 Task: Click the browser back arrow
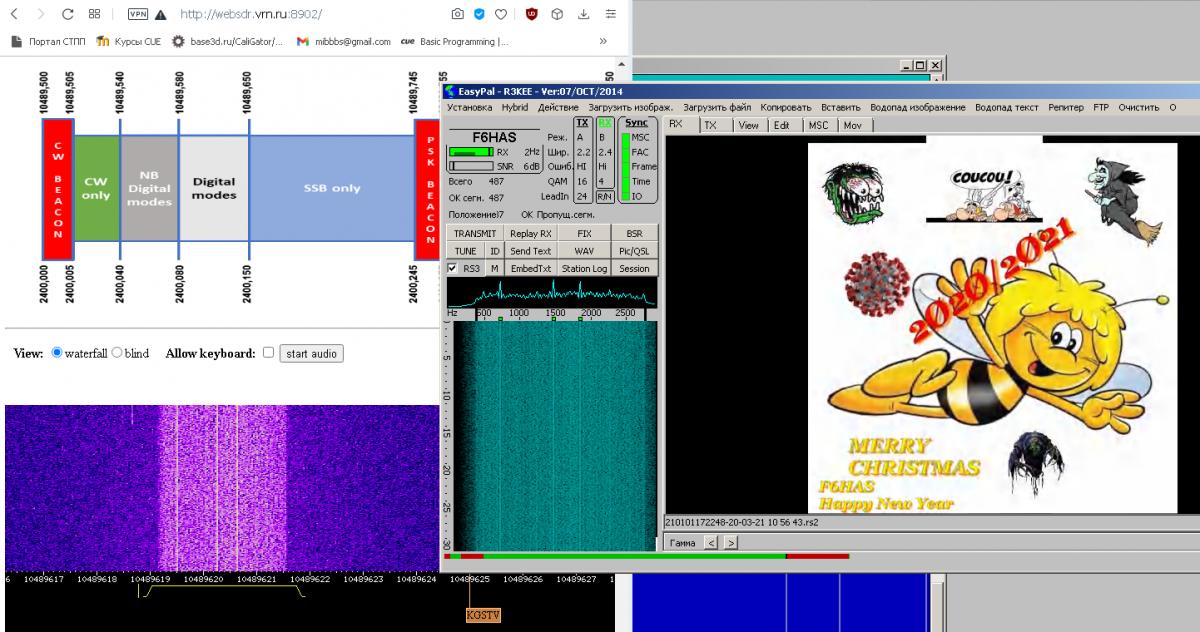[x=14, y=15]
